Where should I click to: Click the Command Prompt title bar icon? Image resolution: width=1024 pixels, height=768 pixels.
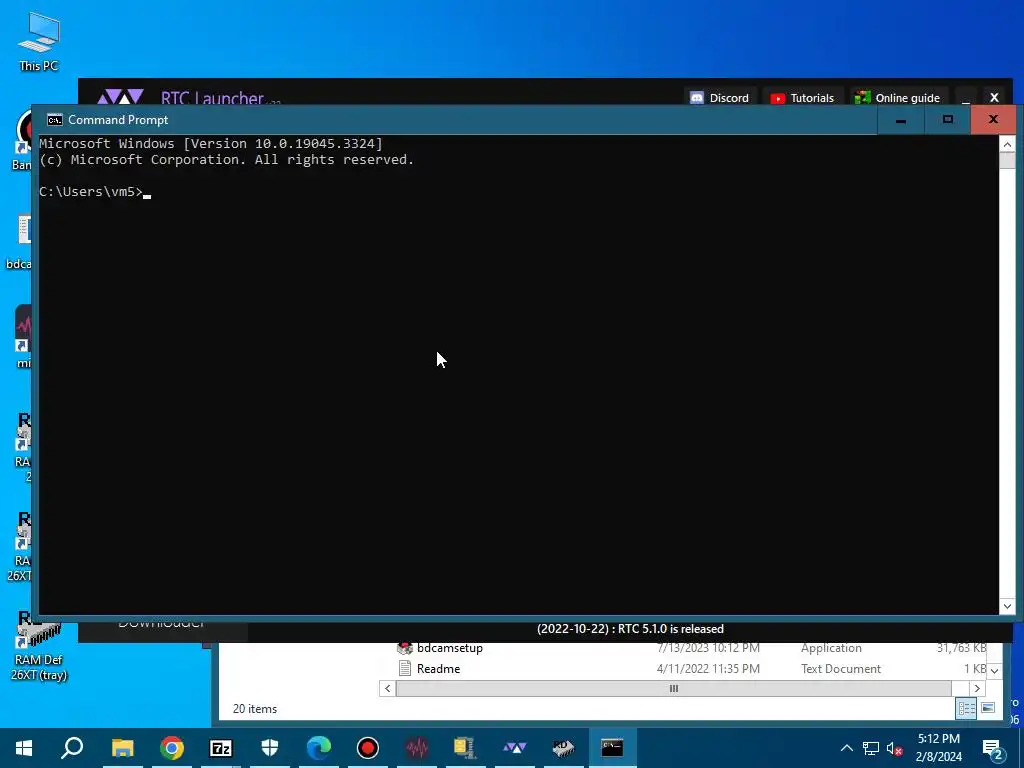[x=55, y=120]
